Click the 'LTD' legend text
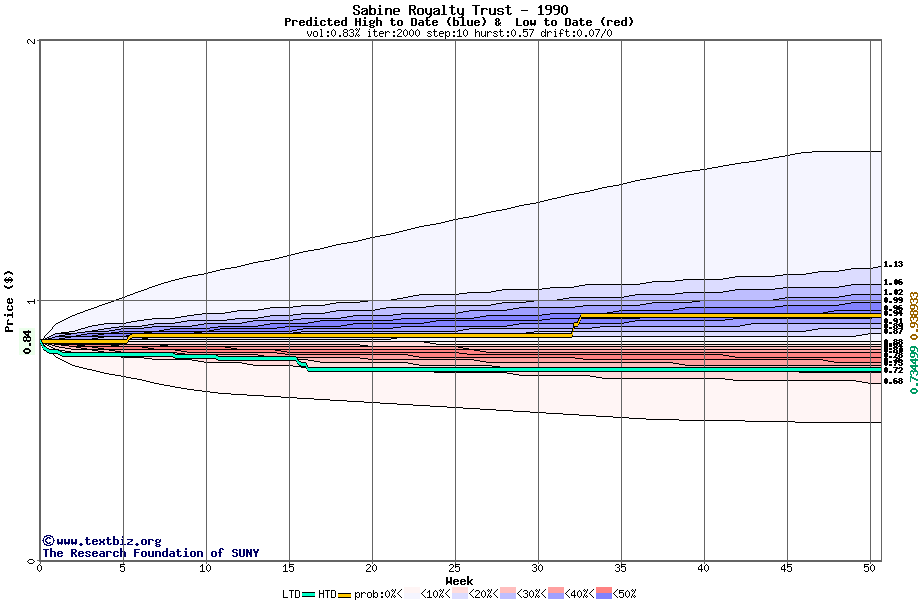The width and height of the screenshot is (920, 600). [292, 594]
